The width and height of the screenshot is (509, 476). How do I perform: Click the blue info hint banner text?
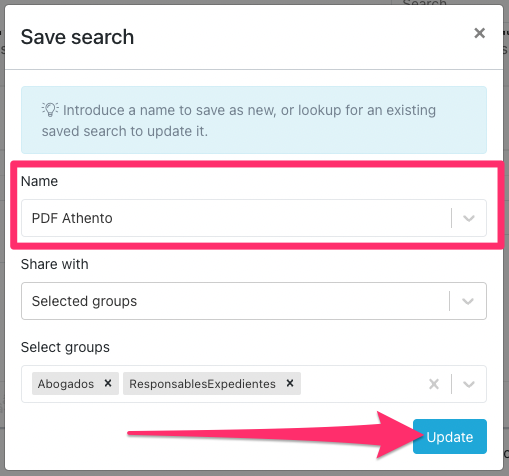click(x=239, y=120)
